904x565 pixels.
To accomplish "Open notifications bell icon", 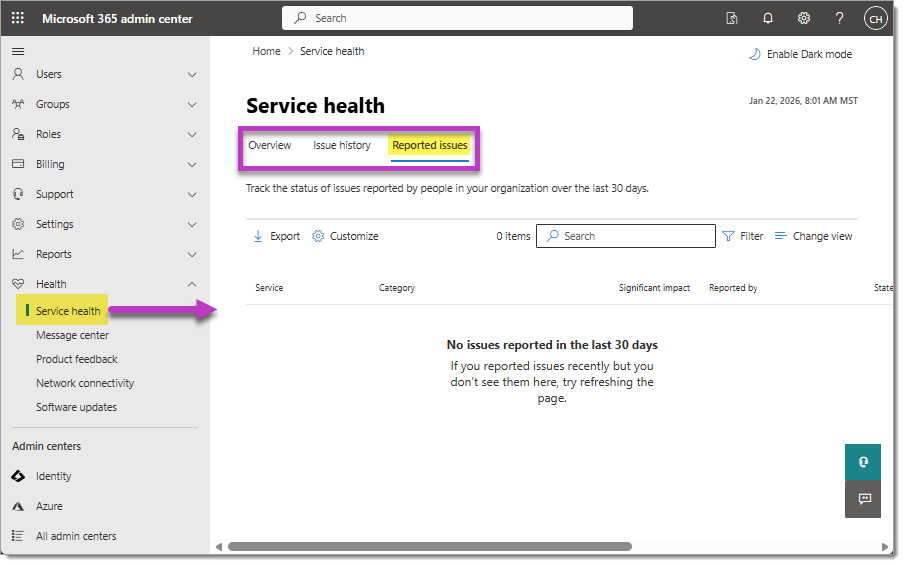I will click(768, 18).
